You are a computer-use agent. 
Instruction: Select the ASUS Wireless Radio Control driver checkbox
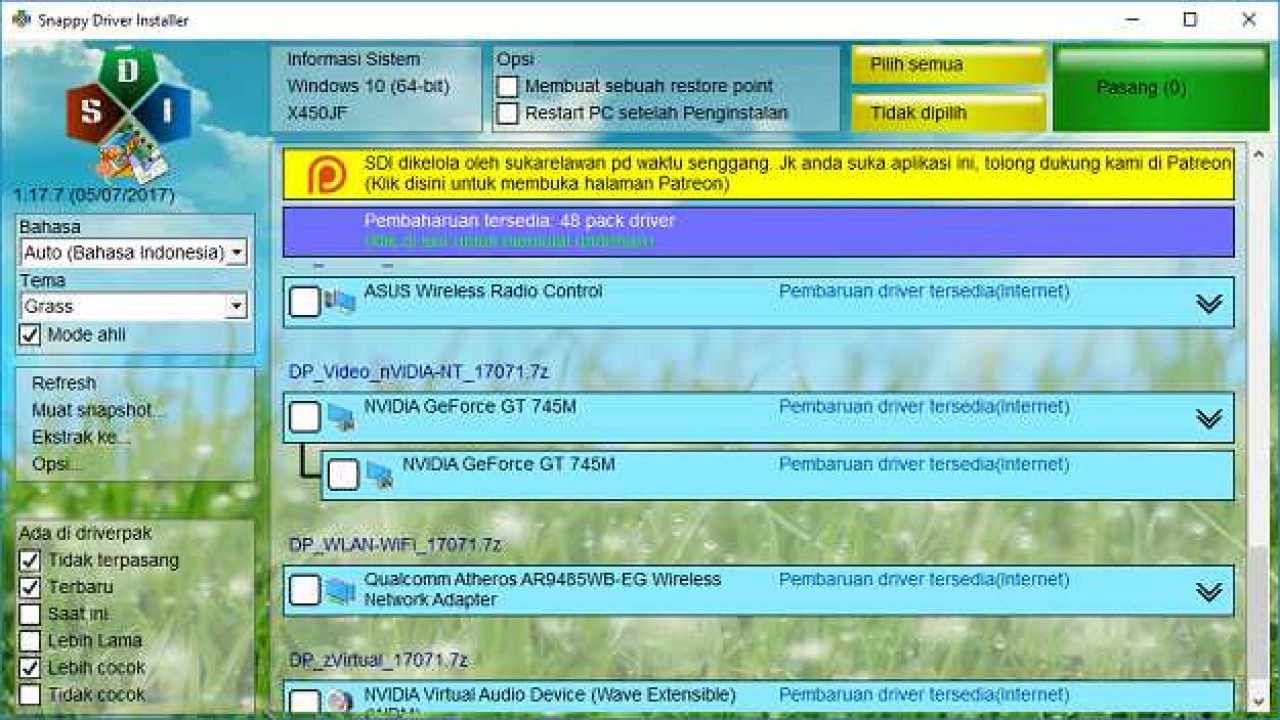coord(305,302)
